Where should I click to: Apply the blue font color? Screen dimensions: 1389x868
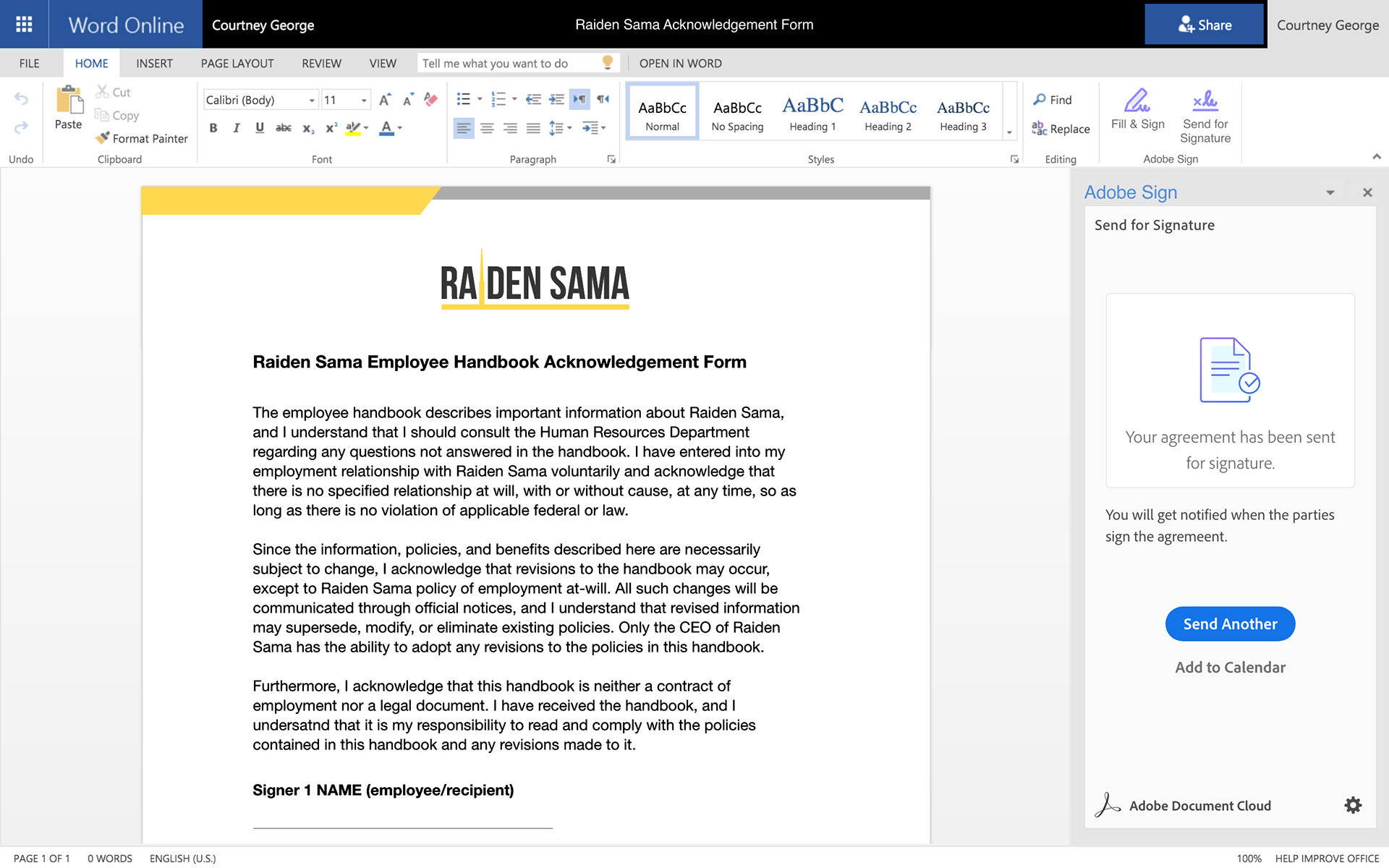click(x=387, y=128)
